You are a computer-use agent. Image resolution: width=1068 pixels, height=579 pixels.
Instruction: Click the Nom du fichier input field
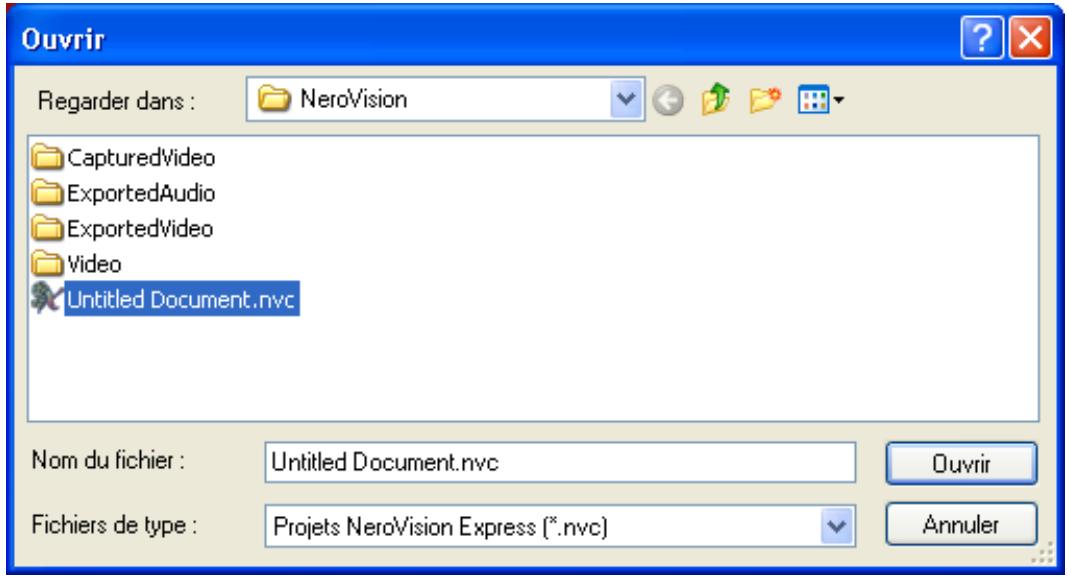tap(560, 463)
